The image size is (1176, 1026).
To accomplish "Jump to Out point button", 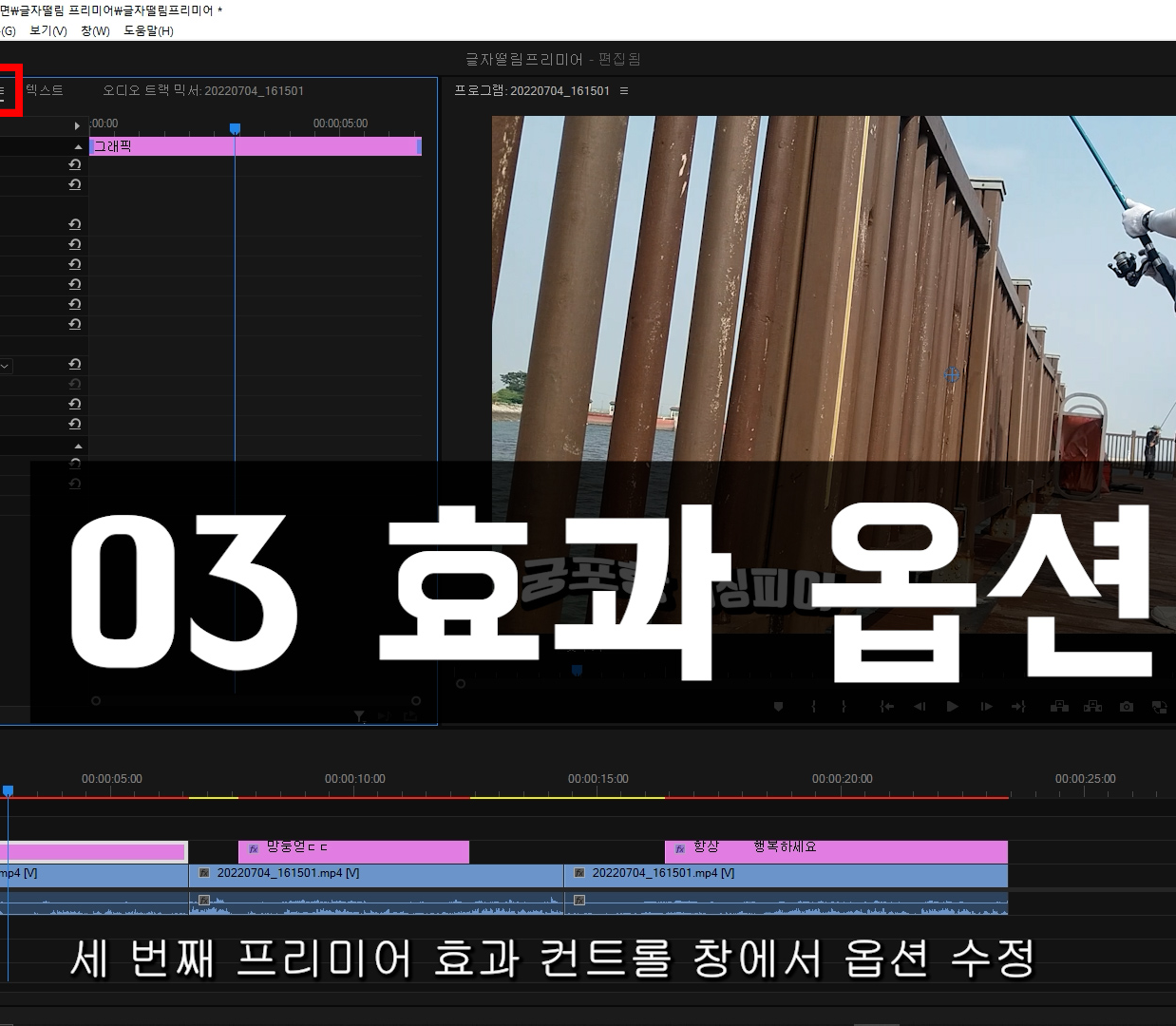I will [x=1019, y=707].
